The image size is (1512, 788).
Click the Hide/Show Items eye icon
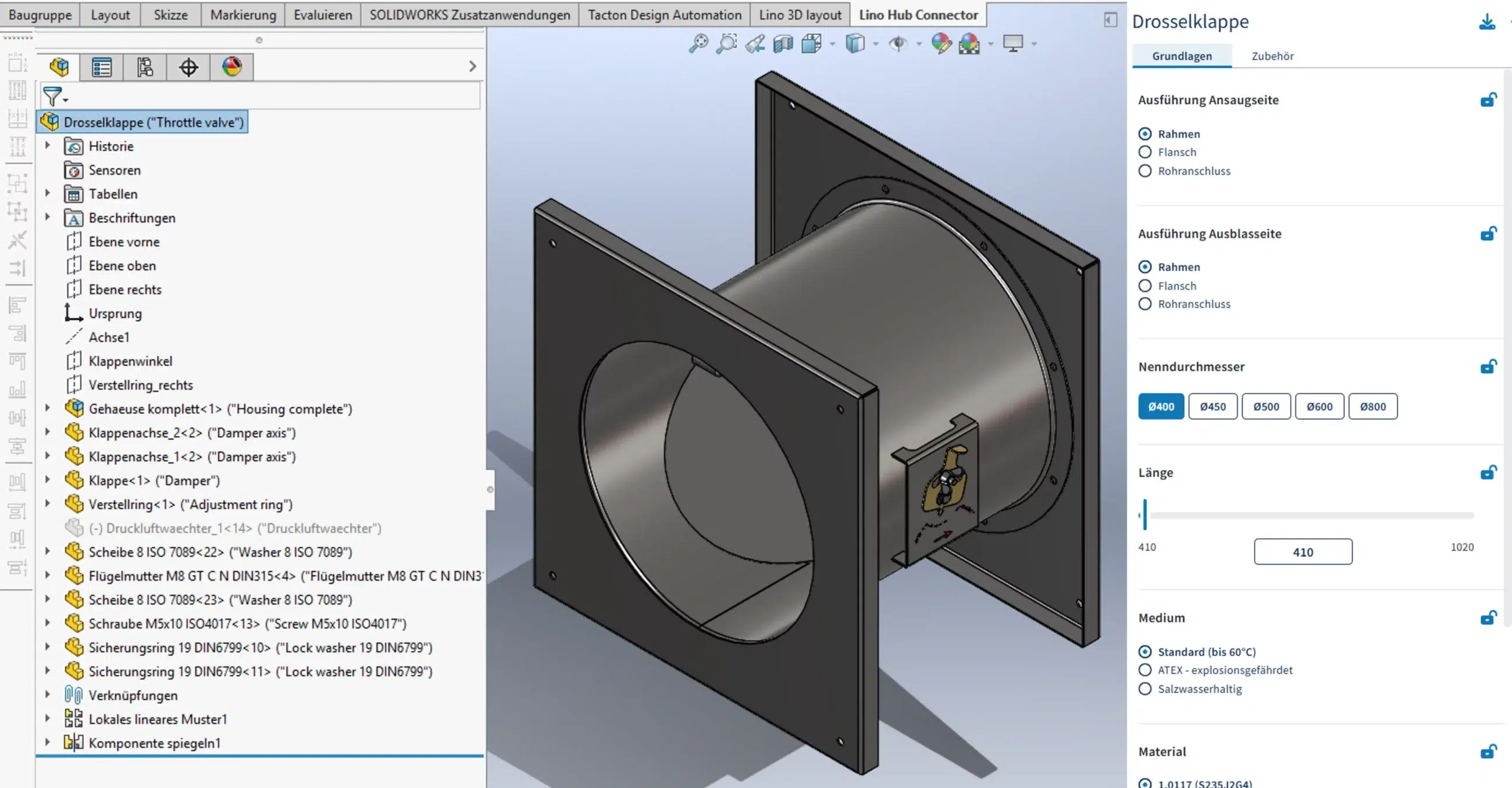[x=898, y=44]
